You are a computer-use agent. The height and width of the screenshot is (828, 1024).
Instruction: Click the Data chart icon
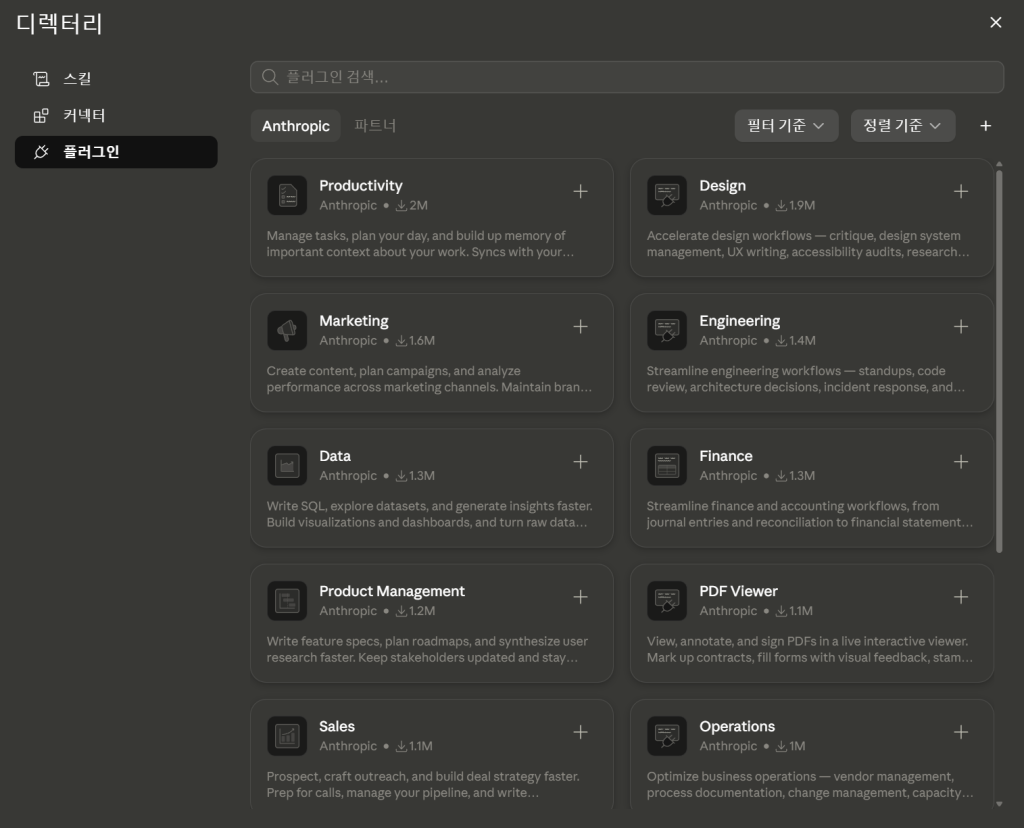(x=287, y=466)
